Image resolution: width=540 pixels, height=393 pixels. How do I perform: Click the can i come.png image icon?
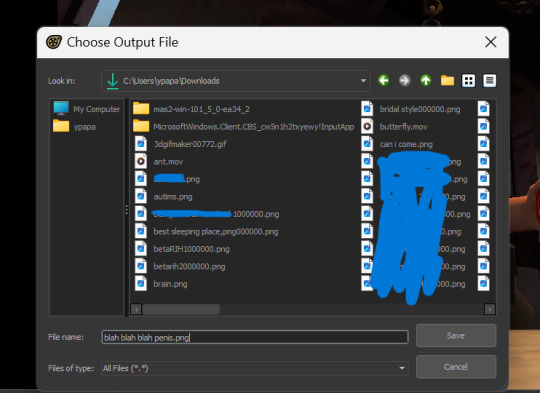[367, 144]
